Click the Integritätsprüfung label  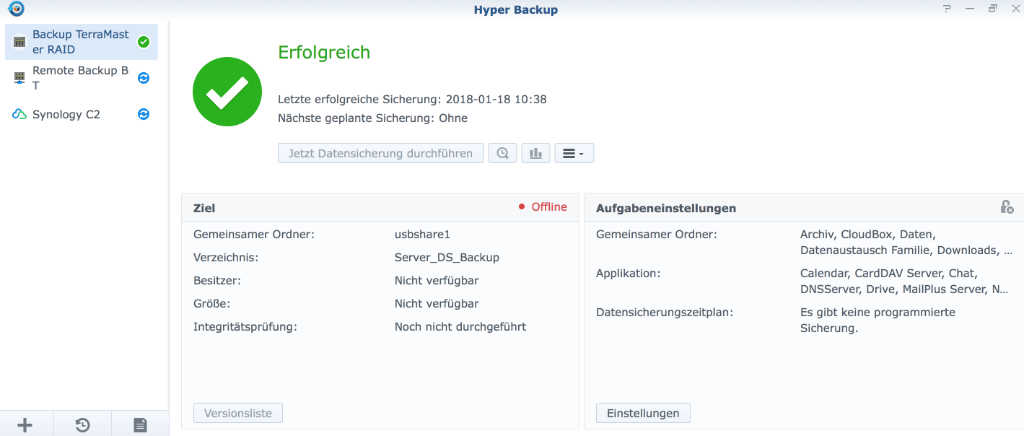click(246, 326)
